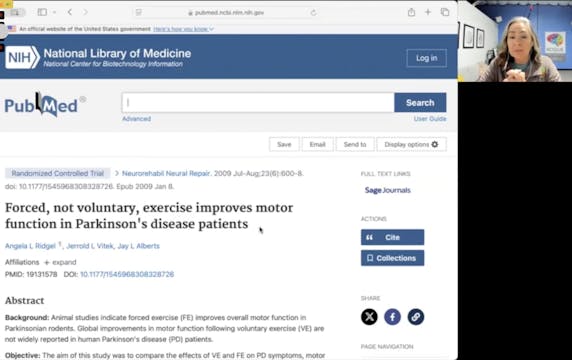Click the article title beginning "Forced, not voluntary"
Image resolution: width=572 pixels, height=360 pixels.
point(149,216)
